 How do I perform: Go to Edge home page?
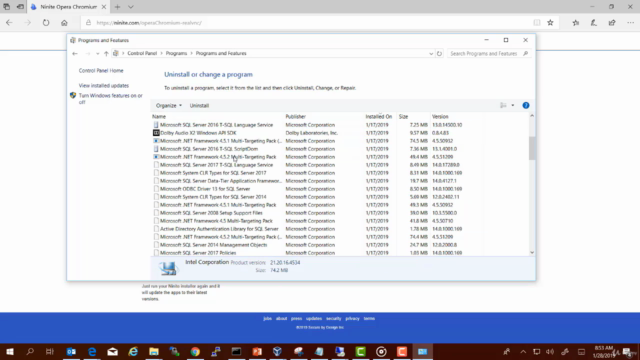tap(64, 23)
